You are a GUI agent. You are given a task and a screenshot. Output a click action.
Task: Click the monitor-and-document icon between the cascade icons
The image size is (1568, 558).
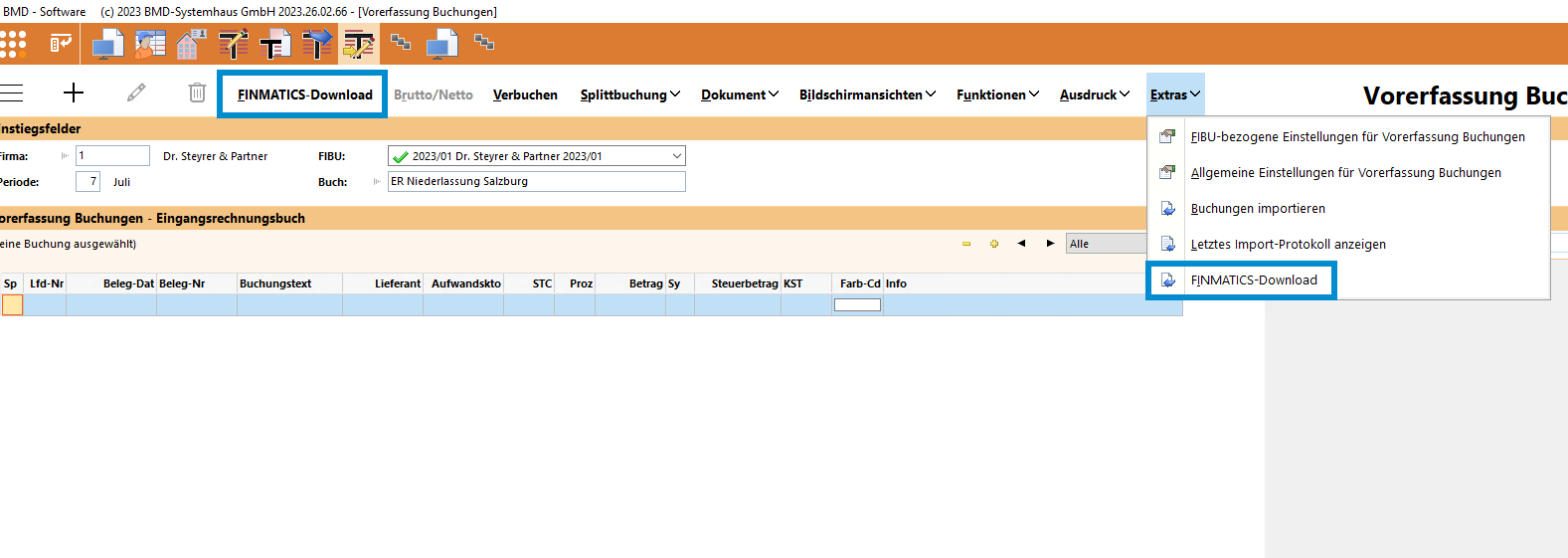click(x=442, y=44)
